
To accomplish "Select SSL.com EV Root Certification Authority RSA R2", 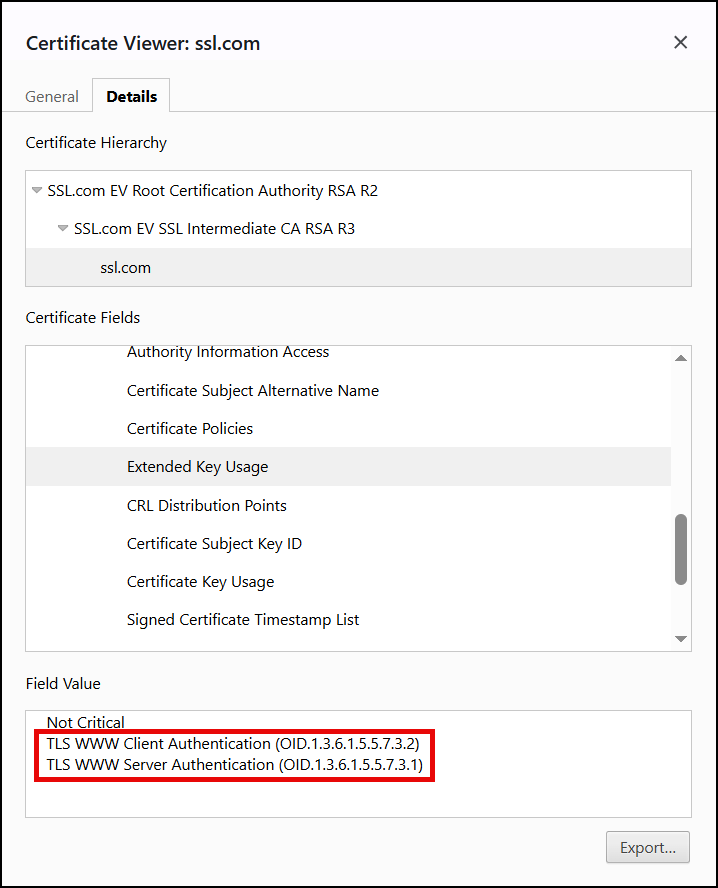I will tap(212, 190).
